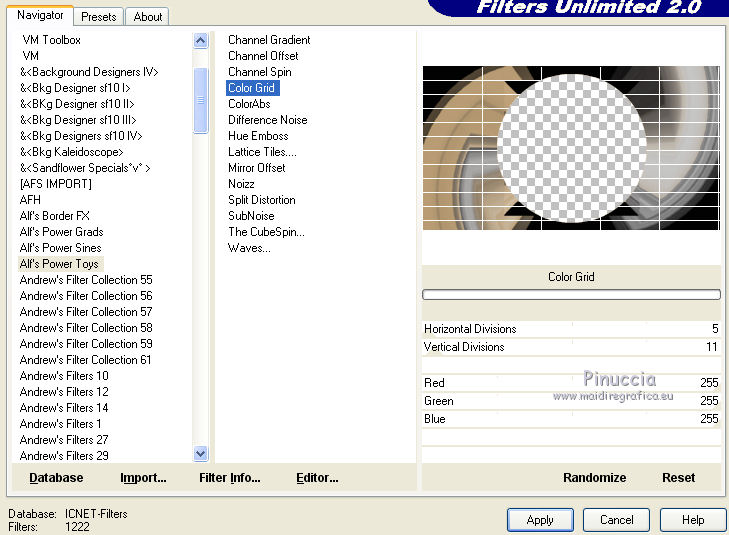The width and height of the screenshot is (729, 535).
Task: Select Andrew's Filter Collection 59
Action: (x=86, y=344)
